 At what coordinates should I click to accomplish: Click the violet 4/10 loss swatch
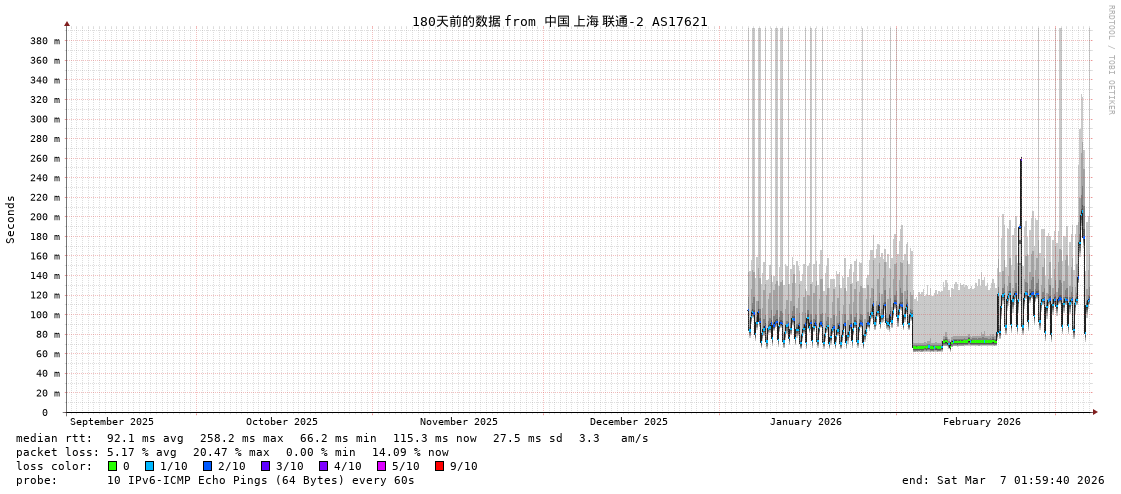point(323,466)
